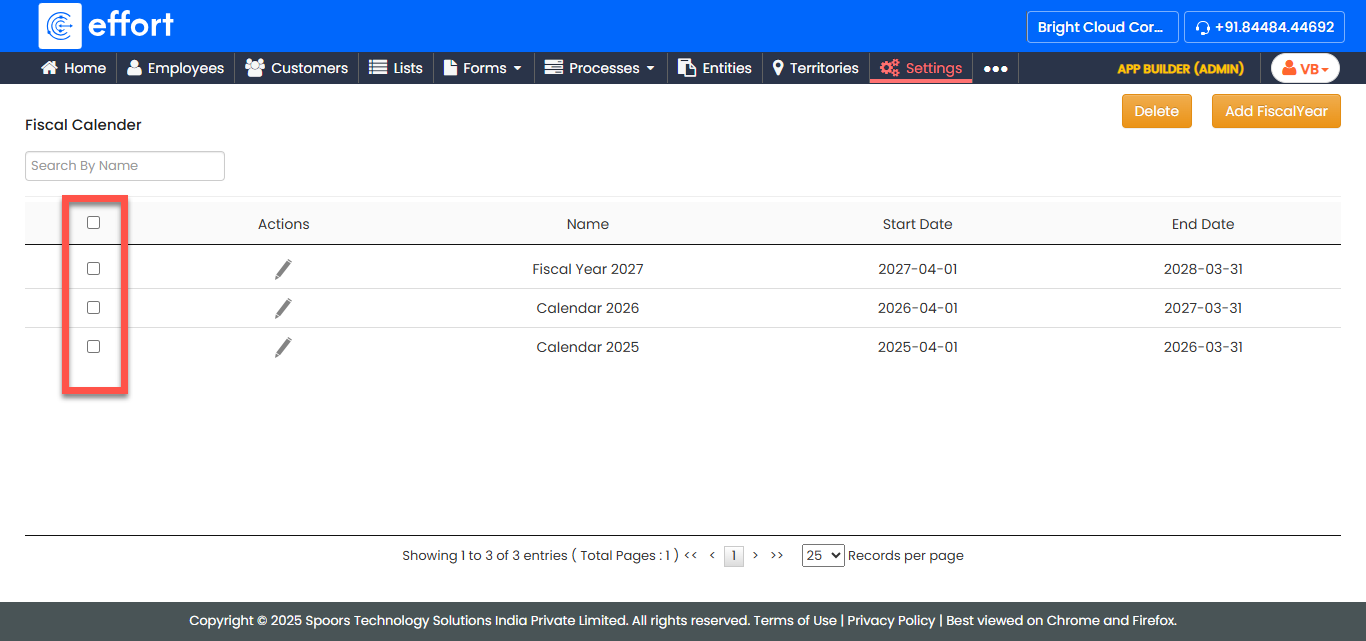Screen dimensions: 1366x641
Task: Navigate to the Territories tab
Action: pos(815,68)
